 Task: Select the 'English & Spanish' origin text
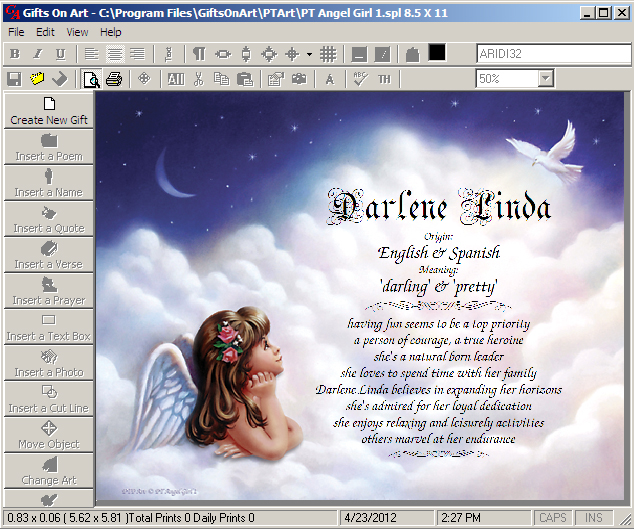[x=439, y=253]
